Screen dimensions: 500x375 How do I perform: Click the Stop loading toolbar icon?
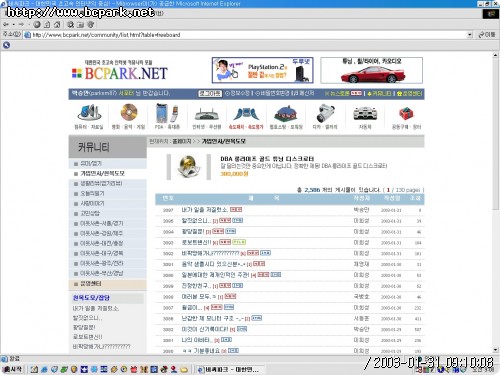[37, 24]
